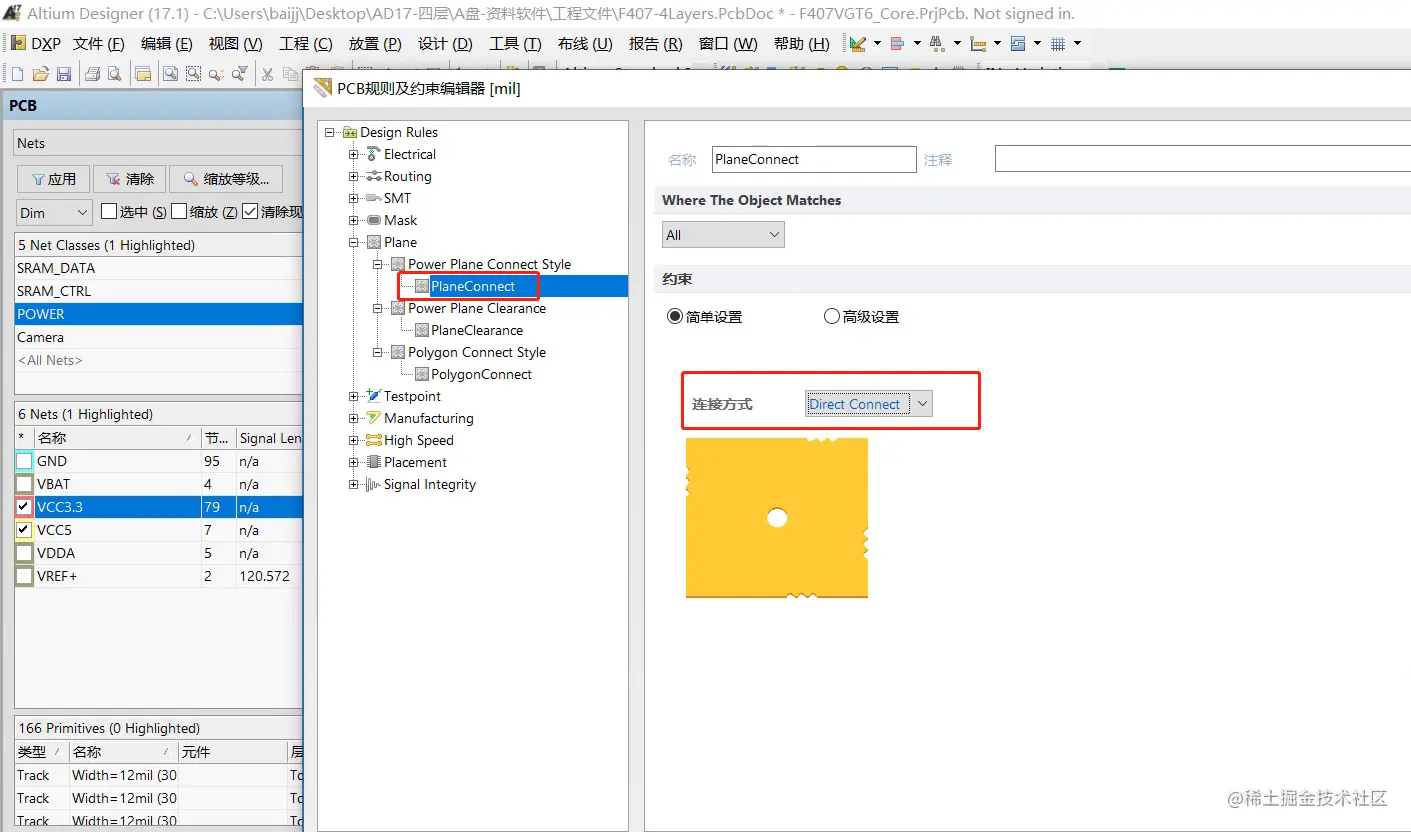Click the 缩放等级... button

point(226,179)
